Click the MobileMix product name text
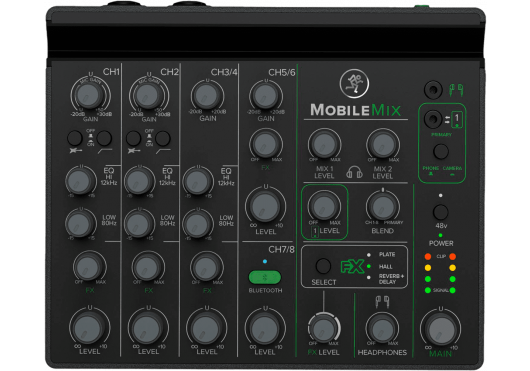The width and height of the screenshot is (530, 371). coord(356,110)
